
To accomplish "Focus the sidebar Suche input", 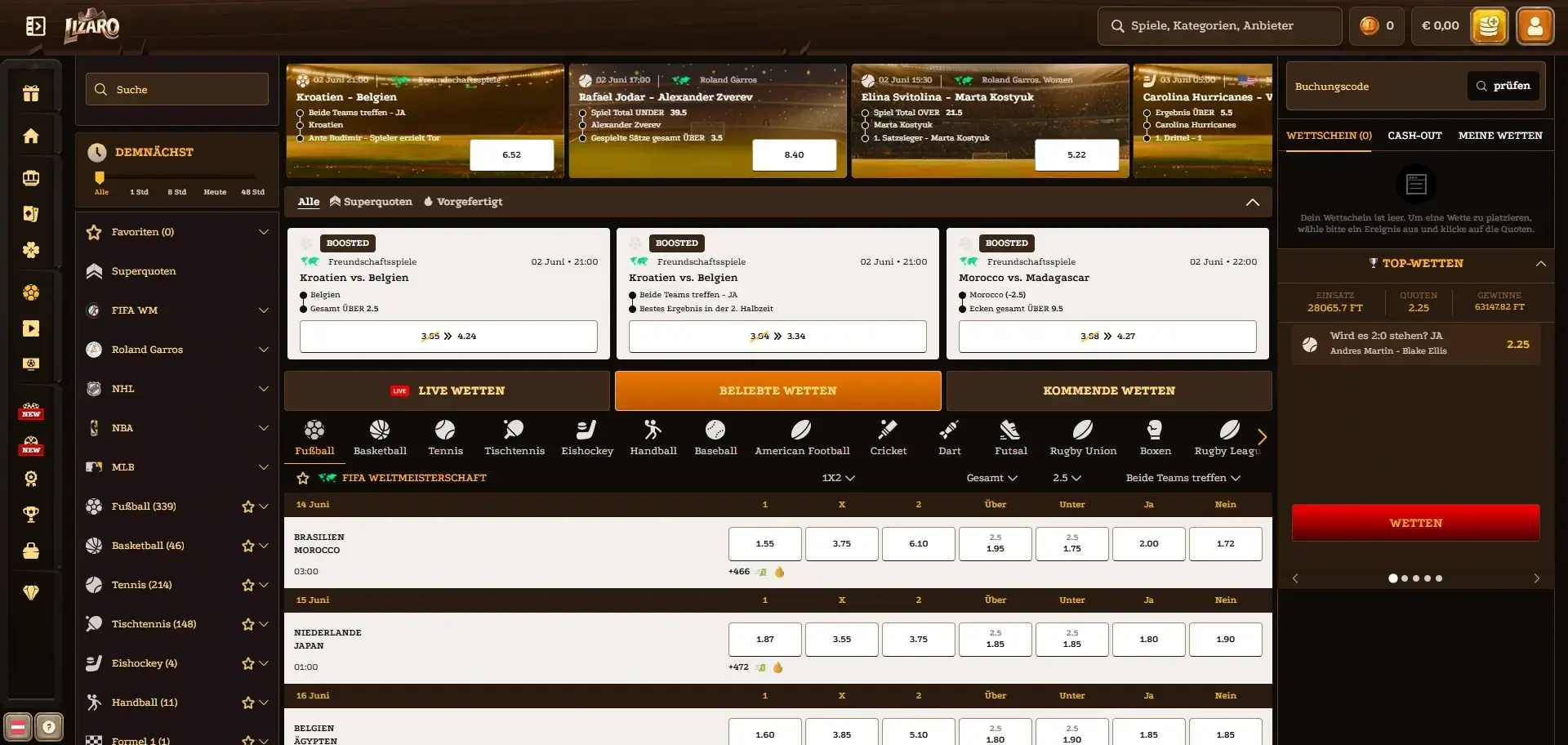I will 177,89.
